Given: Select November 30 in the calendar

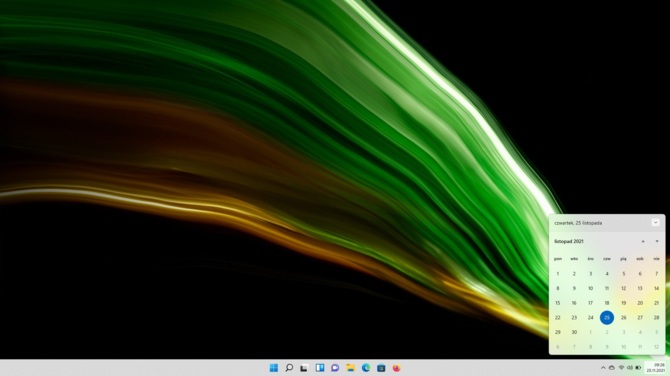Looking at the screenshot, I should (x=574, y=332).
